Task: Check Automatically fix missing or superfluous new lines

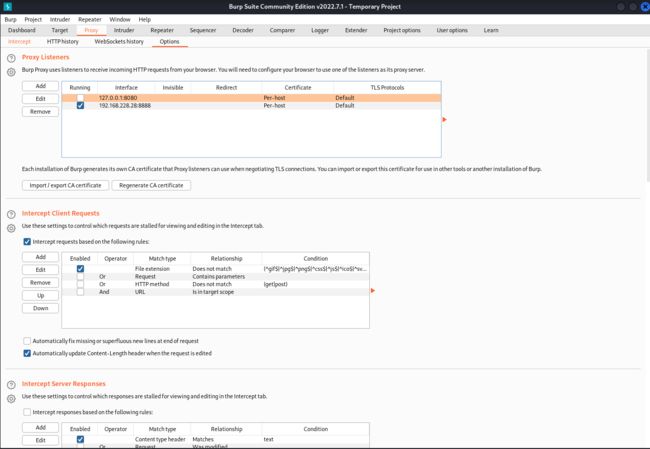Action: (x=27, y=341)
